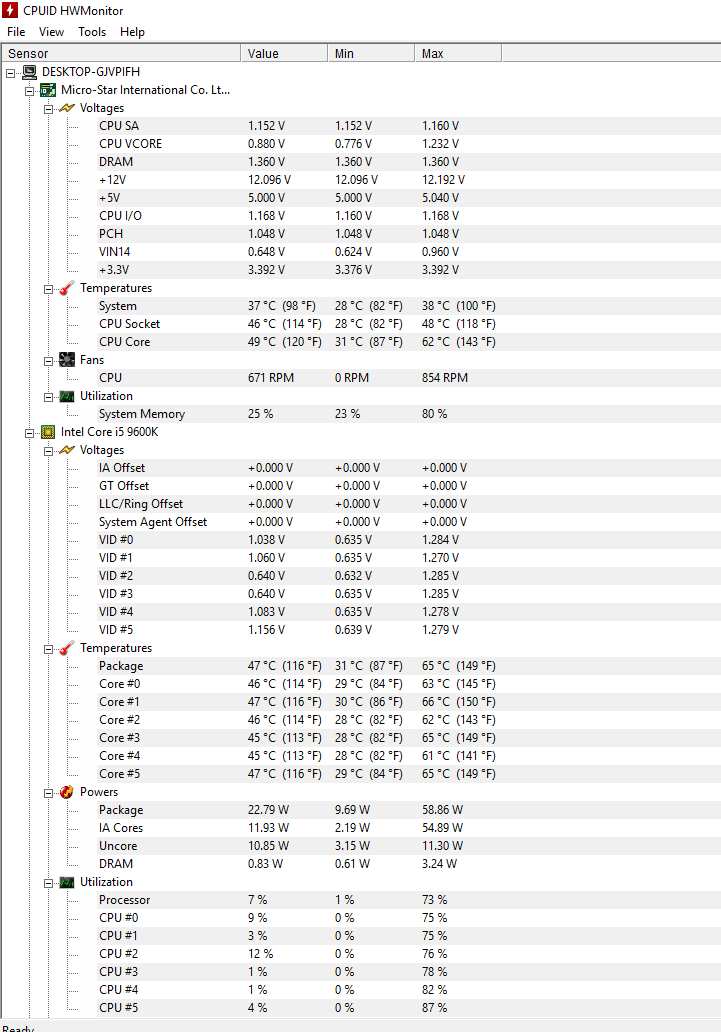Select the System temperature row

pyautogui.click(x=408, y=306)
